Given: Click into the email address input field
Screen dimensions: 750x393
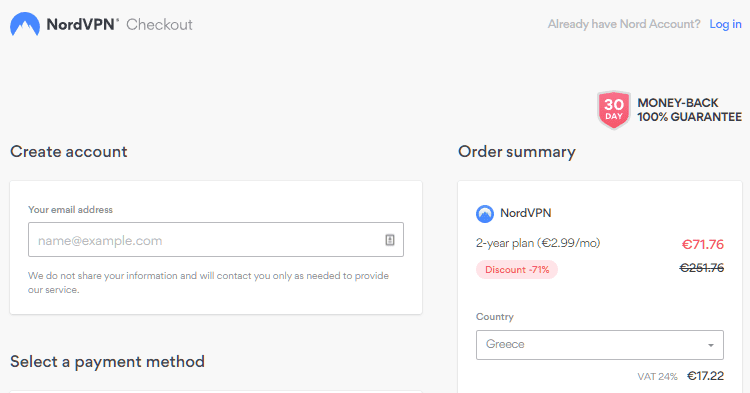Looking at the screenshot, I should click(216, 240).
